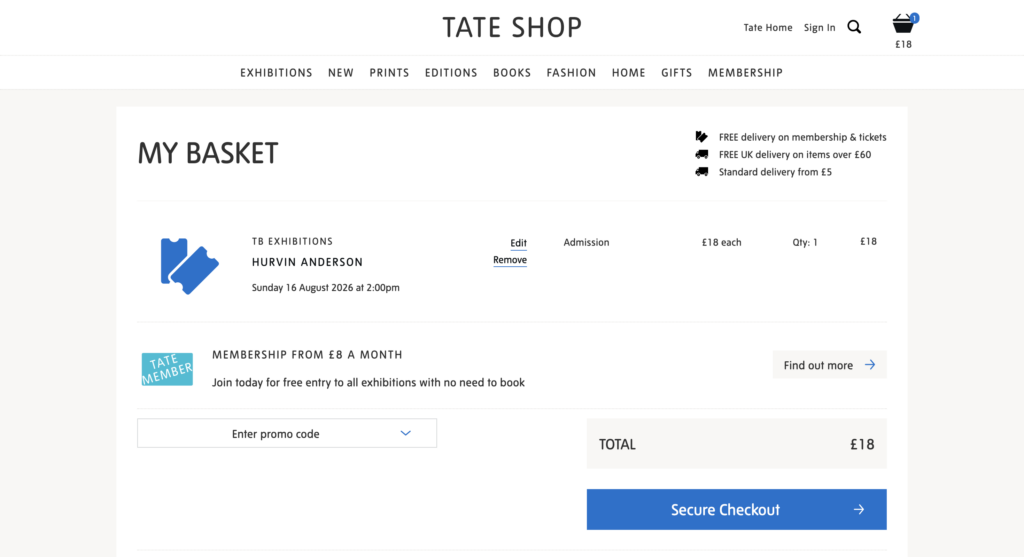Click the £18 basket total in header
Screen dimensions: 1024x557
click(x=903, y=44)
